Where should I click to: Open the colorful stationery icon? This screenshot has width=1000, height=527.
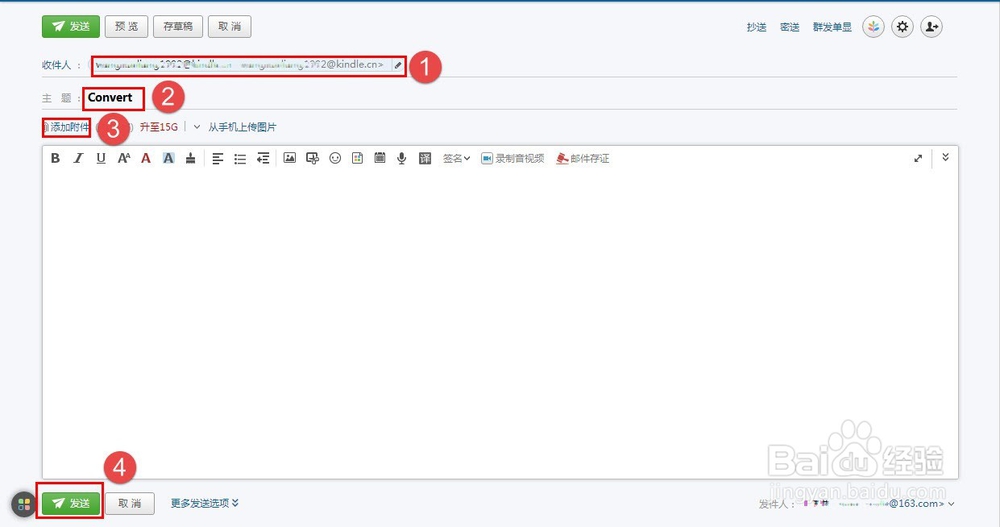(x=874, y=27)
